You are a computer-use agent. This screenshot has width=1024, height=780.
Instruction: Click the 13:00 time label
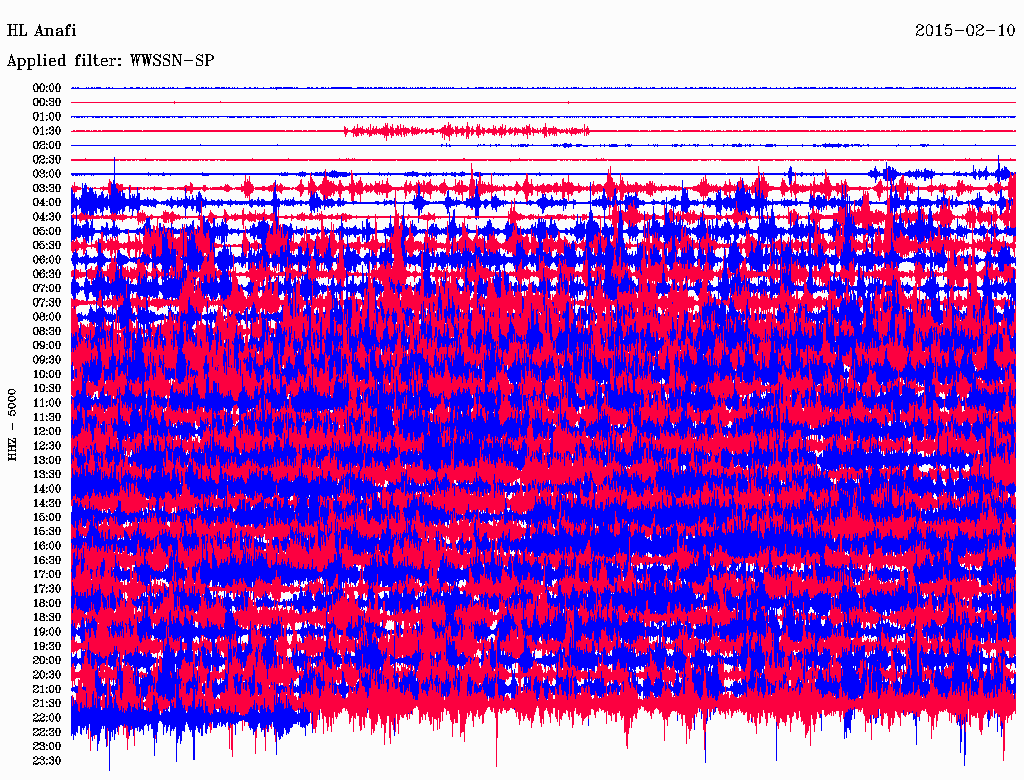tap(46, 460)
